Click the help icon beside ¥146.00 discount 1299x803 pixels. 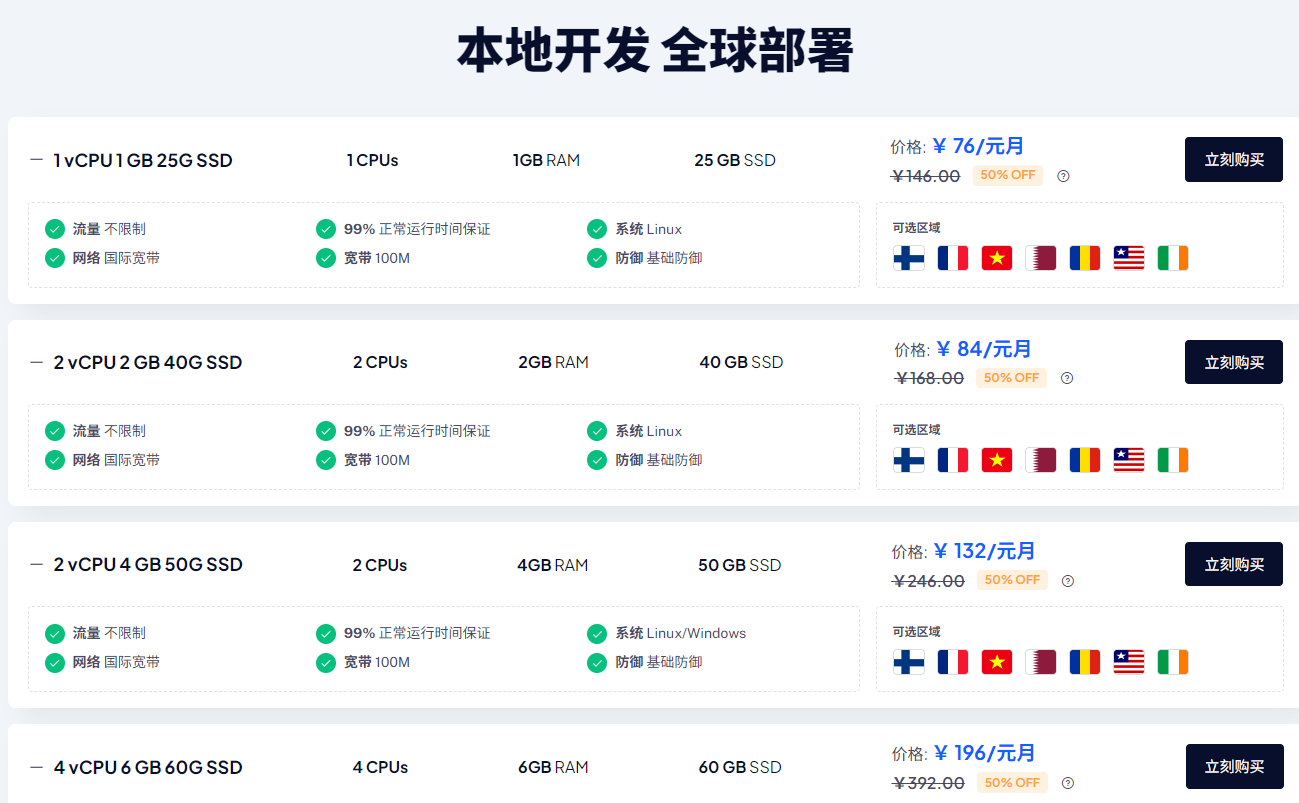[1063, 176]
